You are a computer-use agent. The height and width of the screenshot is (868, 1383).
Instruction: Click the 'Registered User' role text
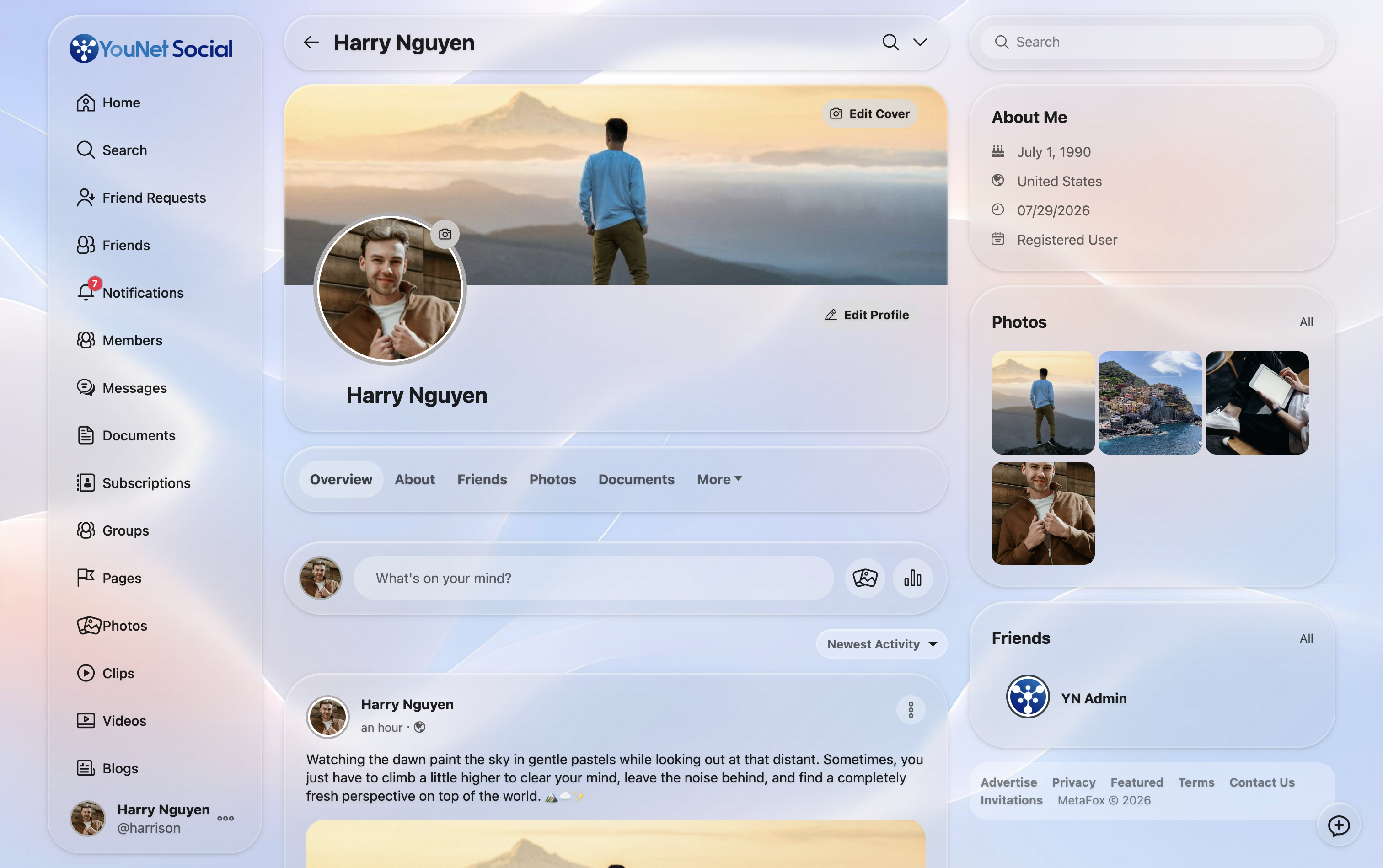coord(1067,240)
